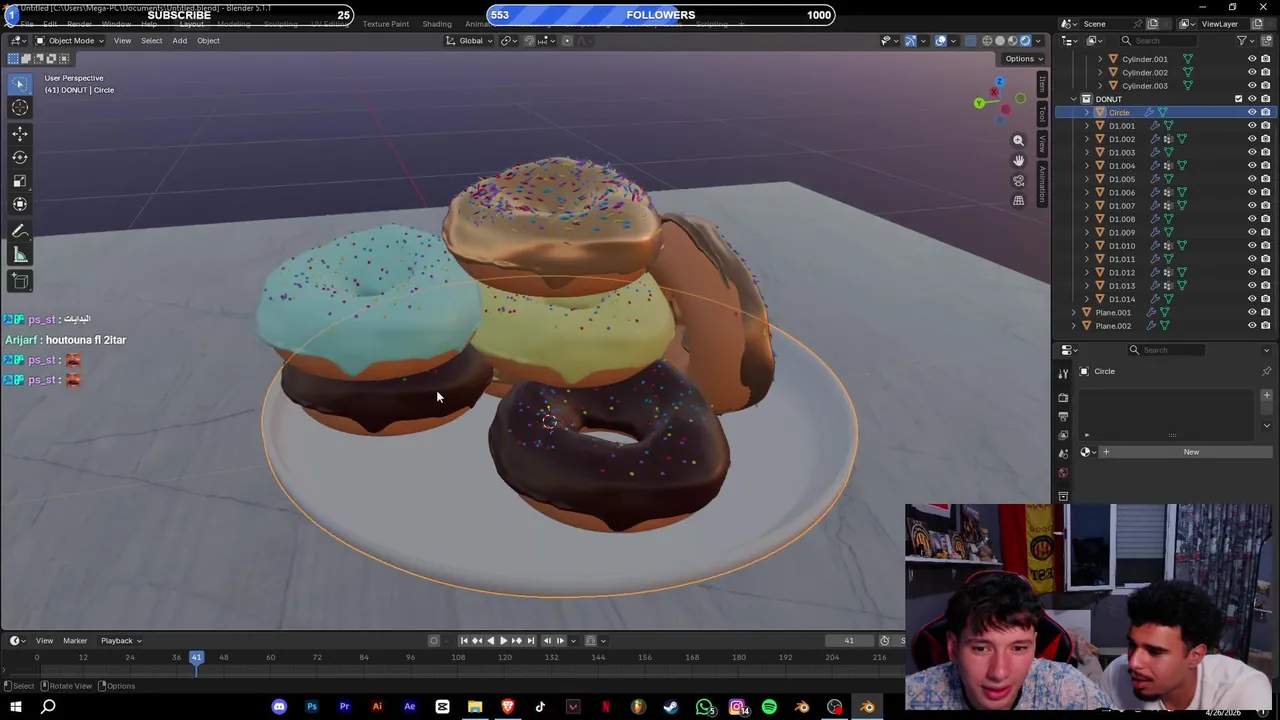This screenshot has width=1280, height=720.
Task: Open Spotify from the Windows taskbar
Action: (x=769, y=707)
